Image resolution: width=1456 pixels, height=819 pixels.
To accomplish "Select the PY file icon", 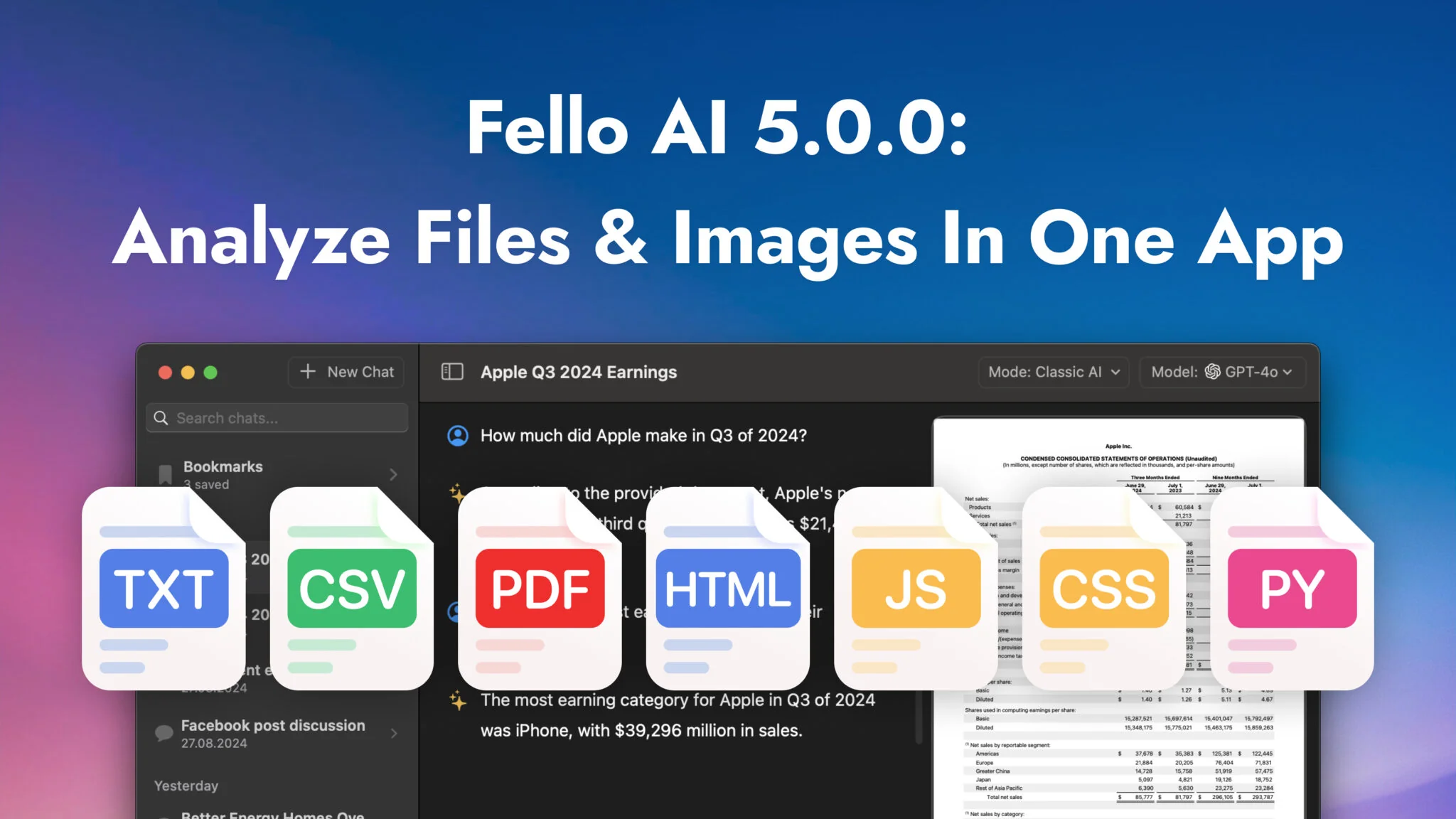I will click(1292, 588).
